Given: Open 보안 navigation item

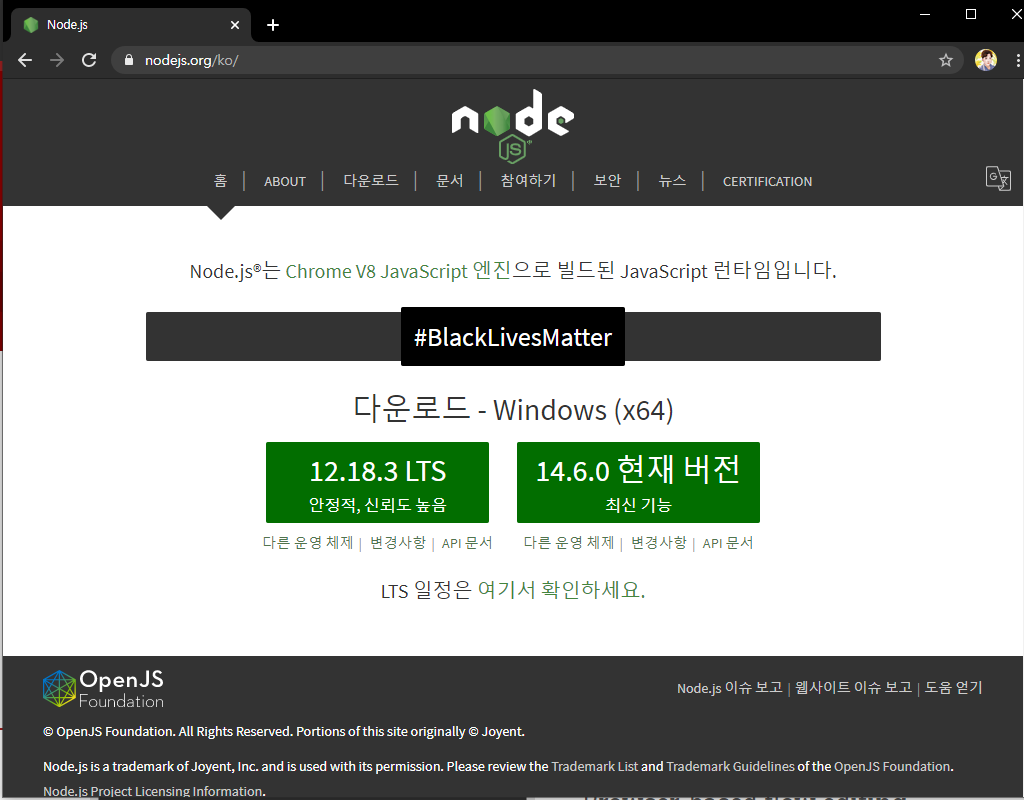Looking at the screenshot, I should (x=607, y=181).
